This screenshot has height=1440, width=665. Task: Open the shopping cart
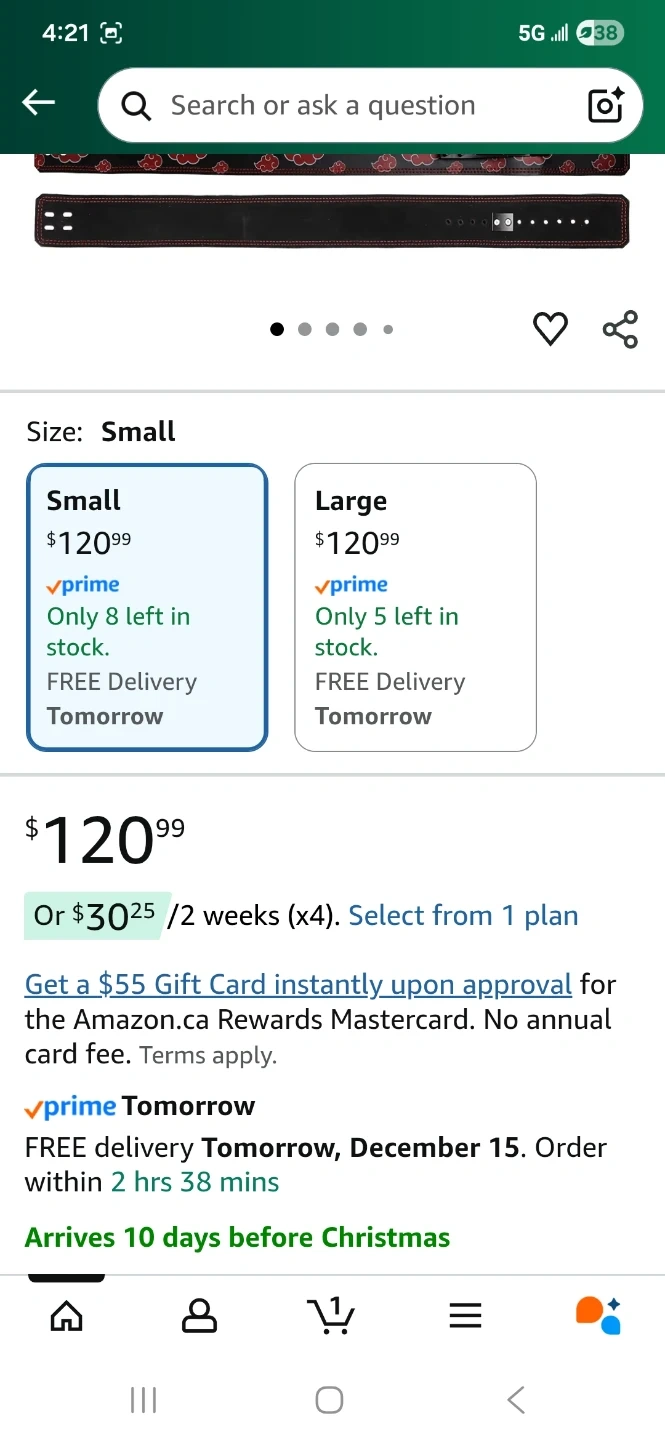(x=331, y=1315)
